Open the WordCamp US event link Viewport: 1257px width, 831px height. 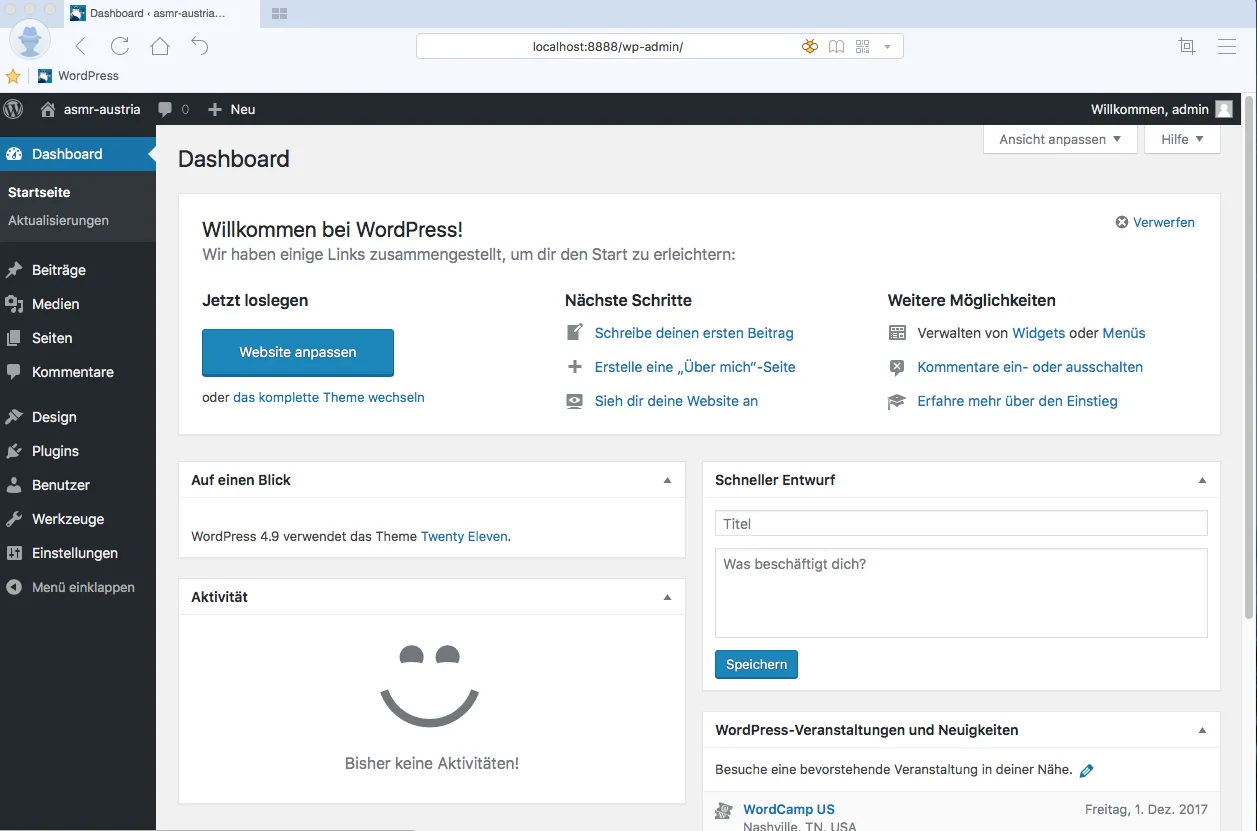tap(789, 809)
